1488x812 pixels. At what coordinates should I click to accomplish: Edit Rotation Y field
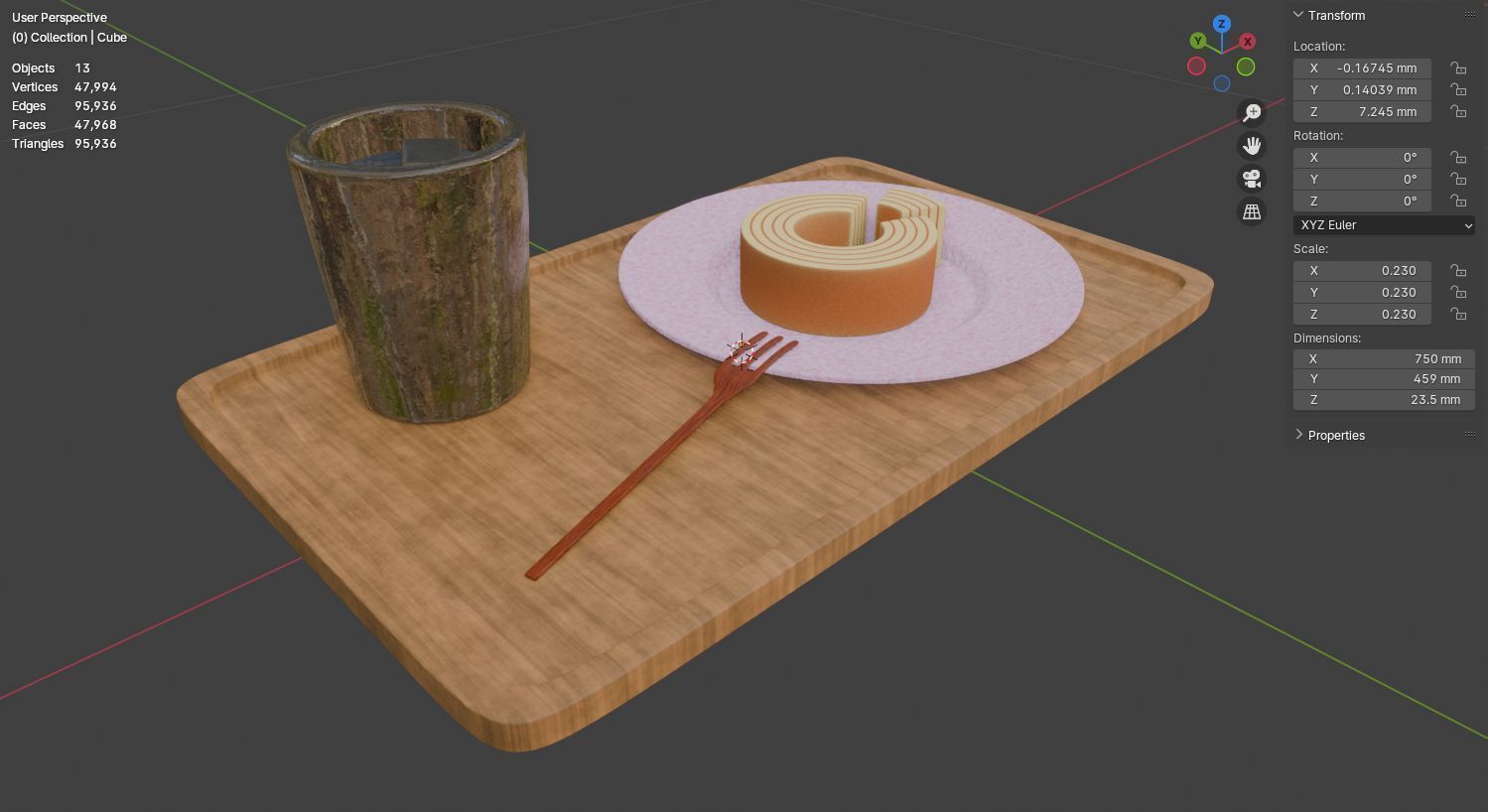1362,179
